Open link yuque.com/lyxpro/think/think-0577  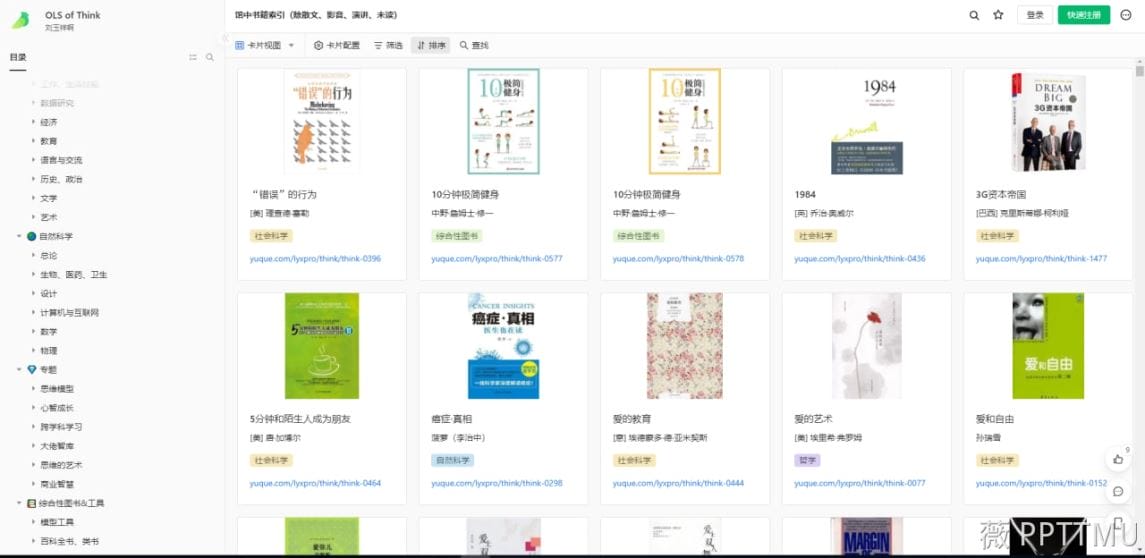[497, 259]
